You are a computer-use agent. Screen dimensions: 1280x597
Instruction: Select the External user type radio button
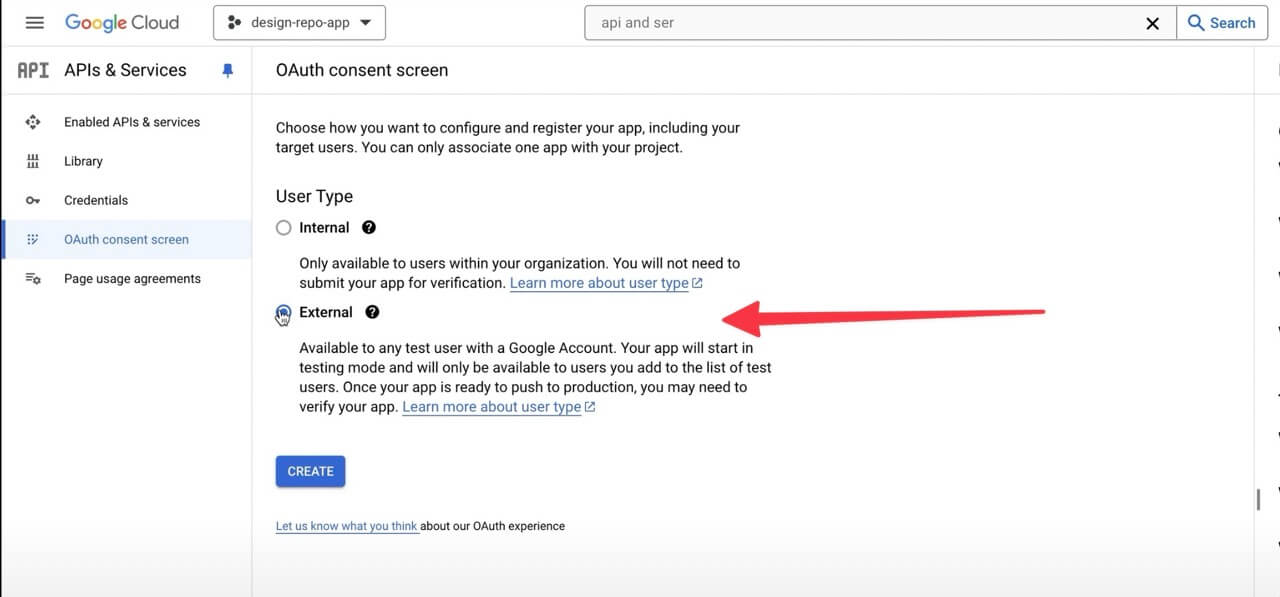[x=284, y=313]
